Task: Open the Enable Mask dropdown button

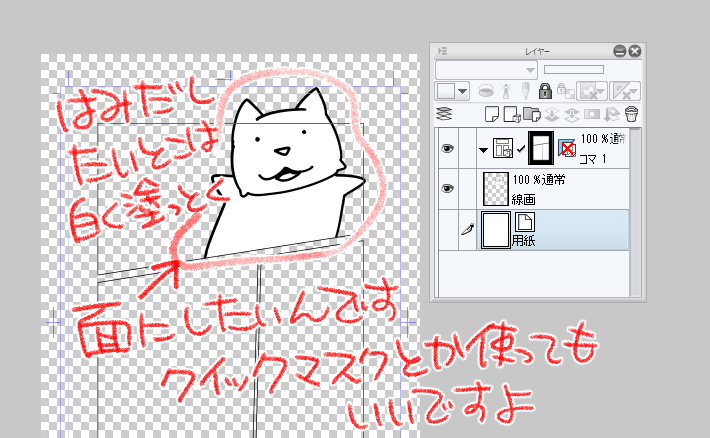Action: 592,91
